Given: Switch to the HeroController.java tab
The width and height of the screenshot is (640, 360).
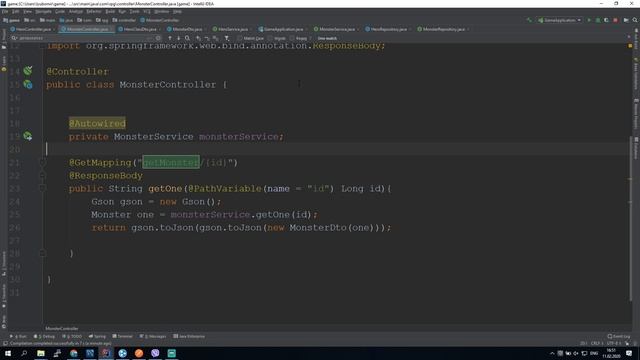Looking at the screenshot, I should click(x=33, y=29).
